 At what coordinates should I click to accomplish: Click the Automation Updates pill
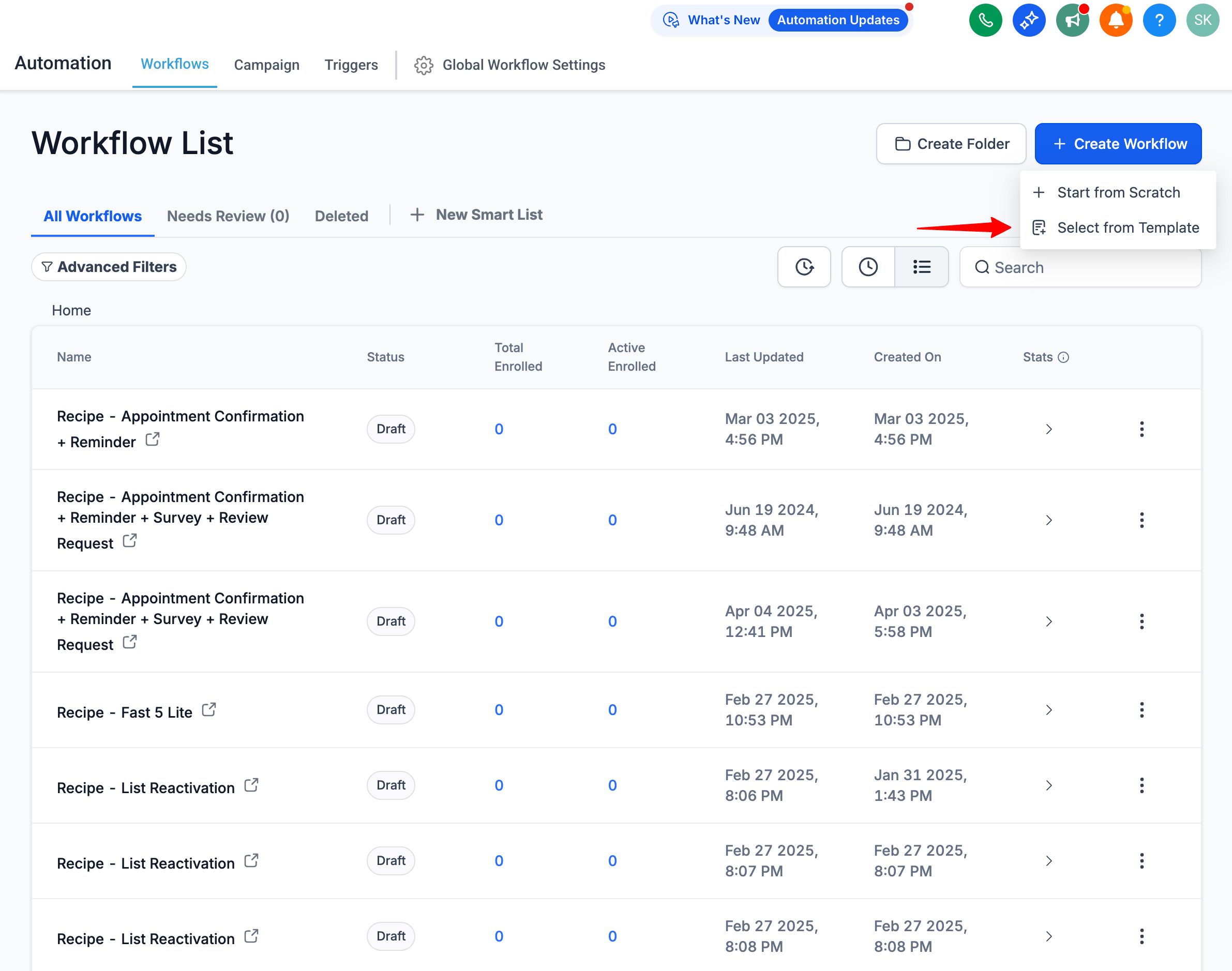[837, 21]
